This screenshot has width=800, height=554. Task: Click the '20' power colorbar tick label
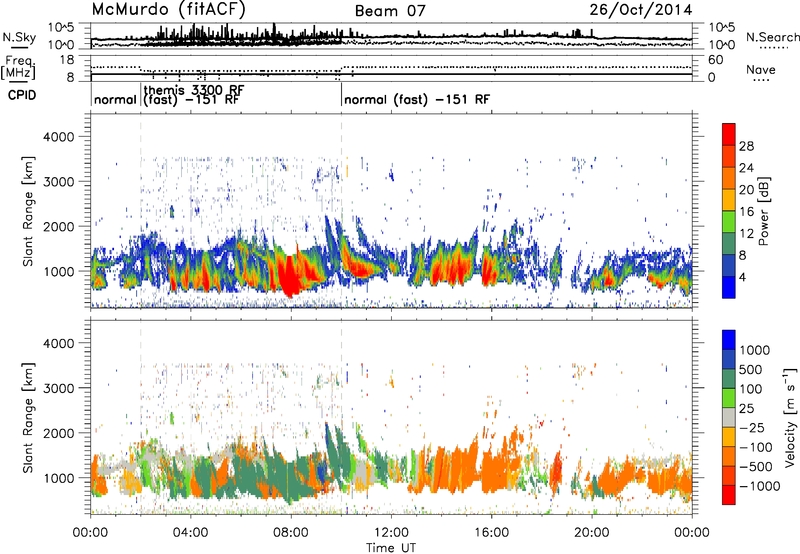pos(746,190)
